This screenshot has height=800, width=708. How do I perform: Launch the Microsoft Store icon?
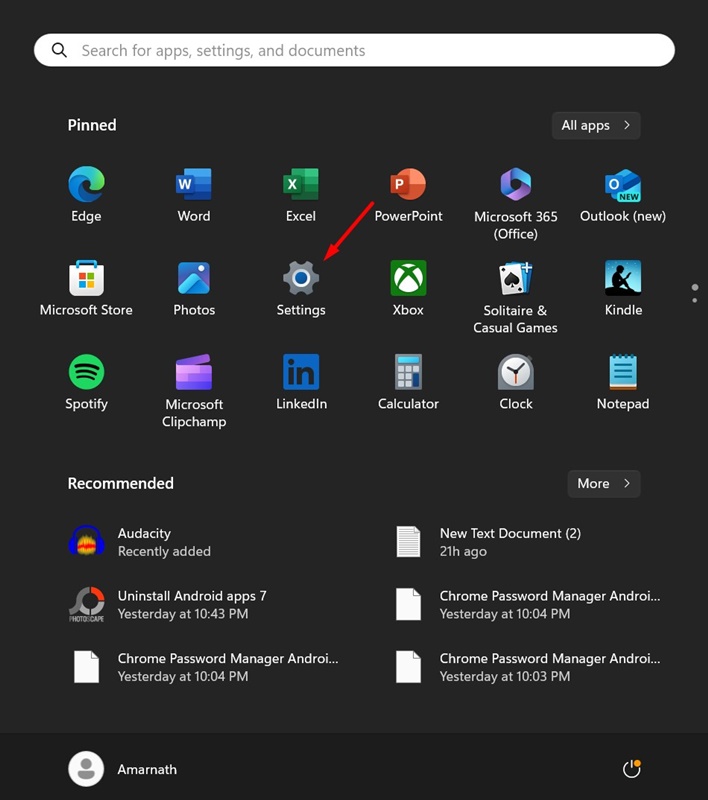click(86, 278)
